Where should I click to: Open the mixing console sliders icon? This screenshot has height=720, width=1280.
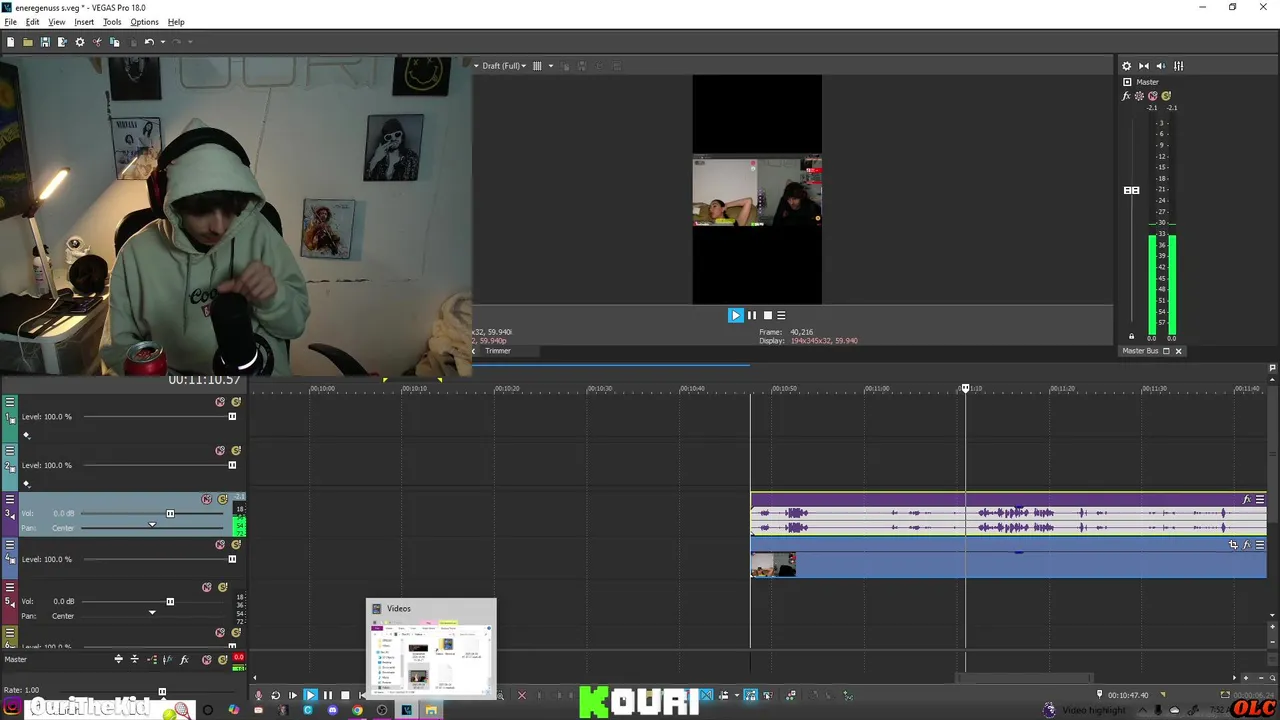click(1178, 66)
